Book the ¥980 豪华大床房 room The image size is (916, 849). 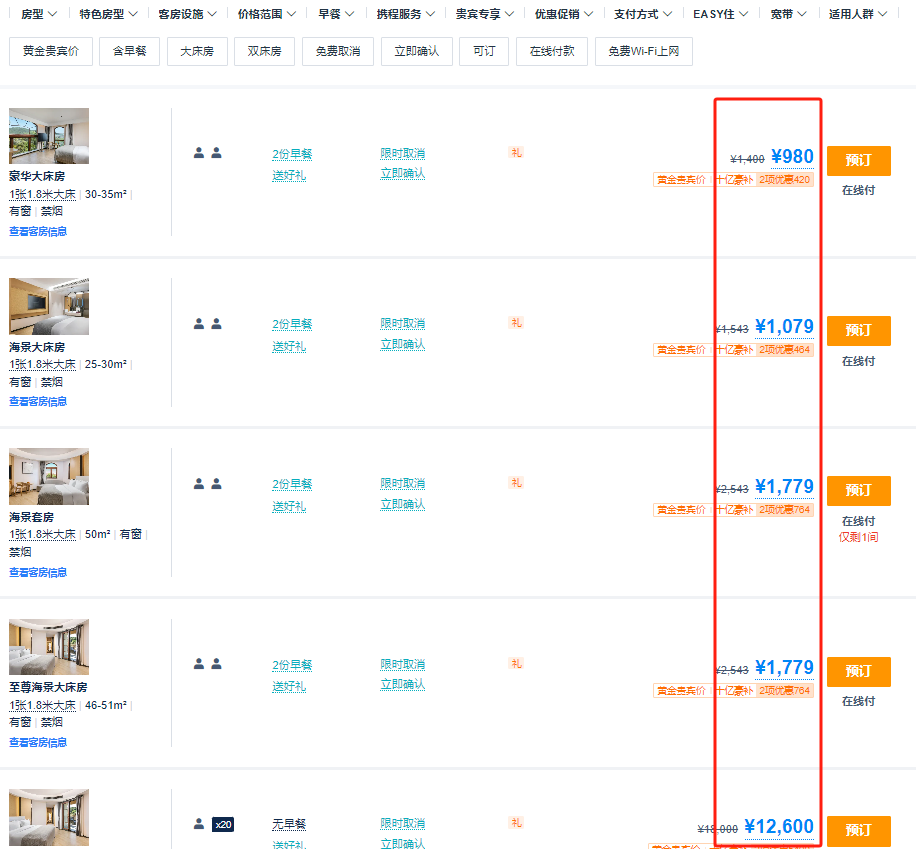(858, 161)
